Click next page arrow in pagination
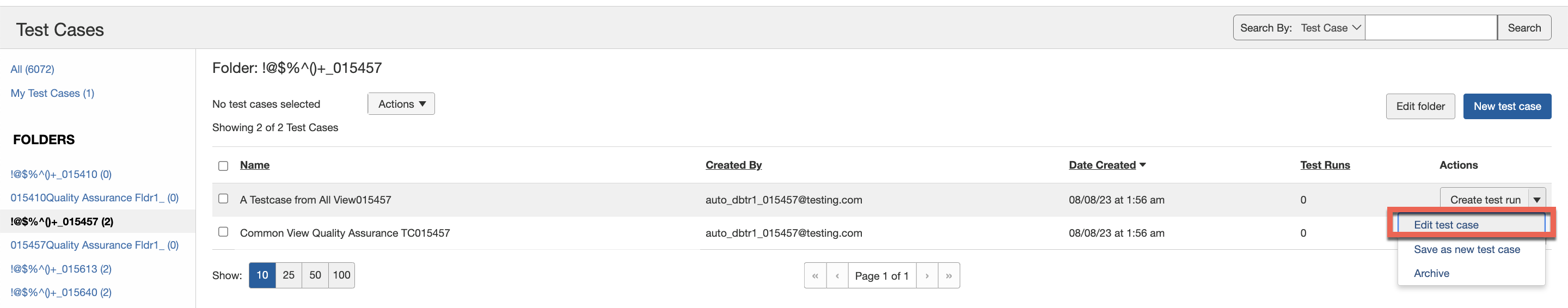Screen dimensions: 1568x308 point(927,276)
